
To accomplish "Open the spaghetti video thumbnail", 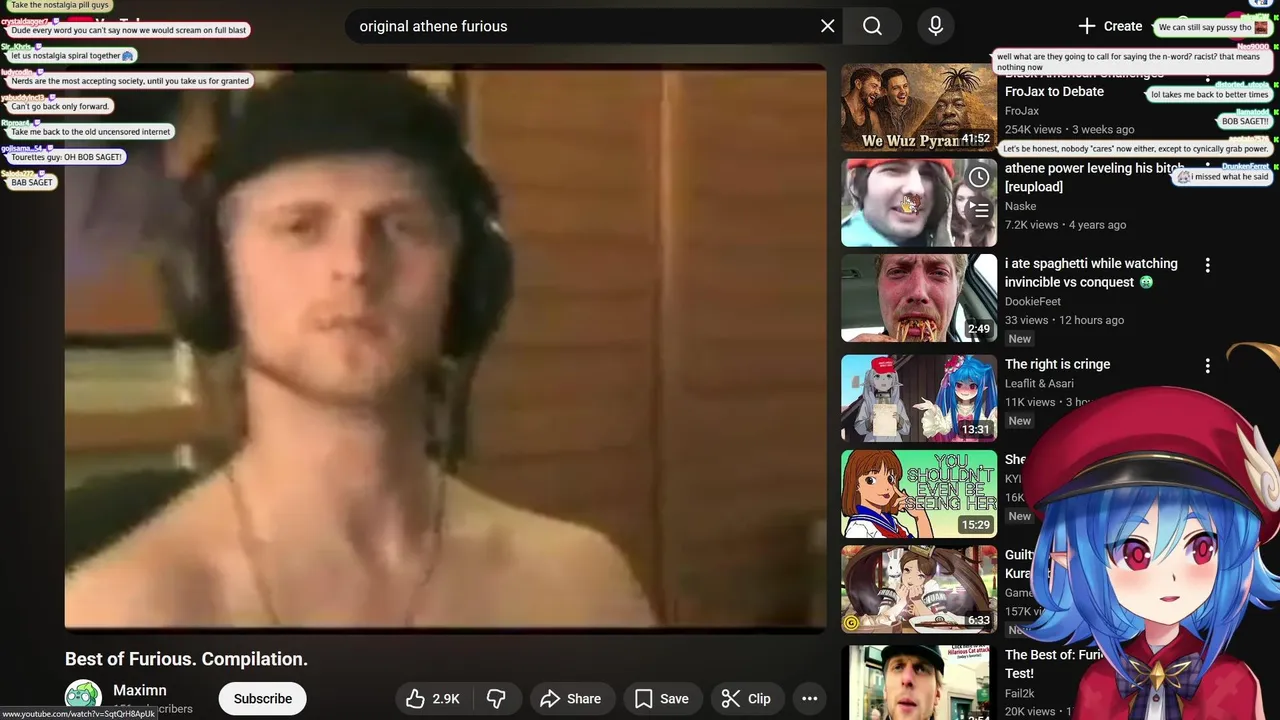I will point(919,298).
